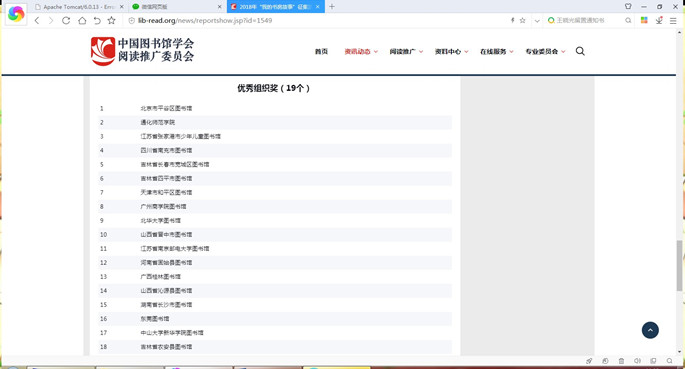Switch to the 微信网页版 tab
685x369 pixels.
click(x=176, y=7)
